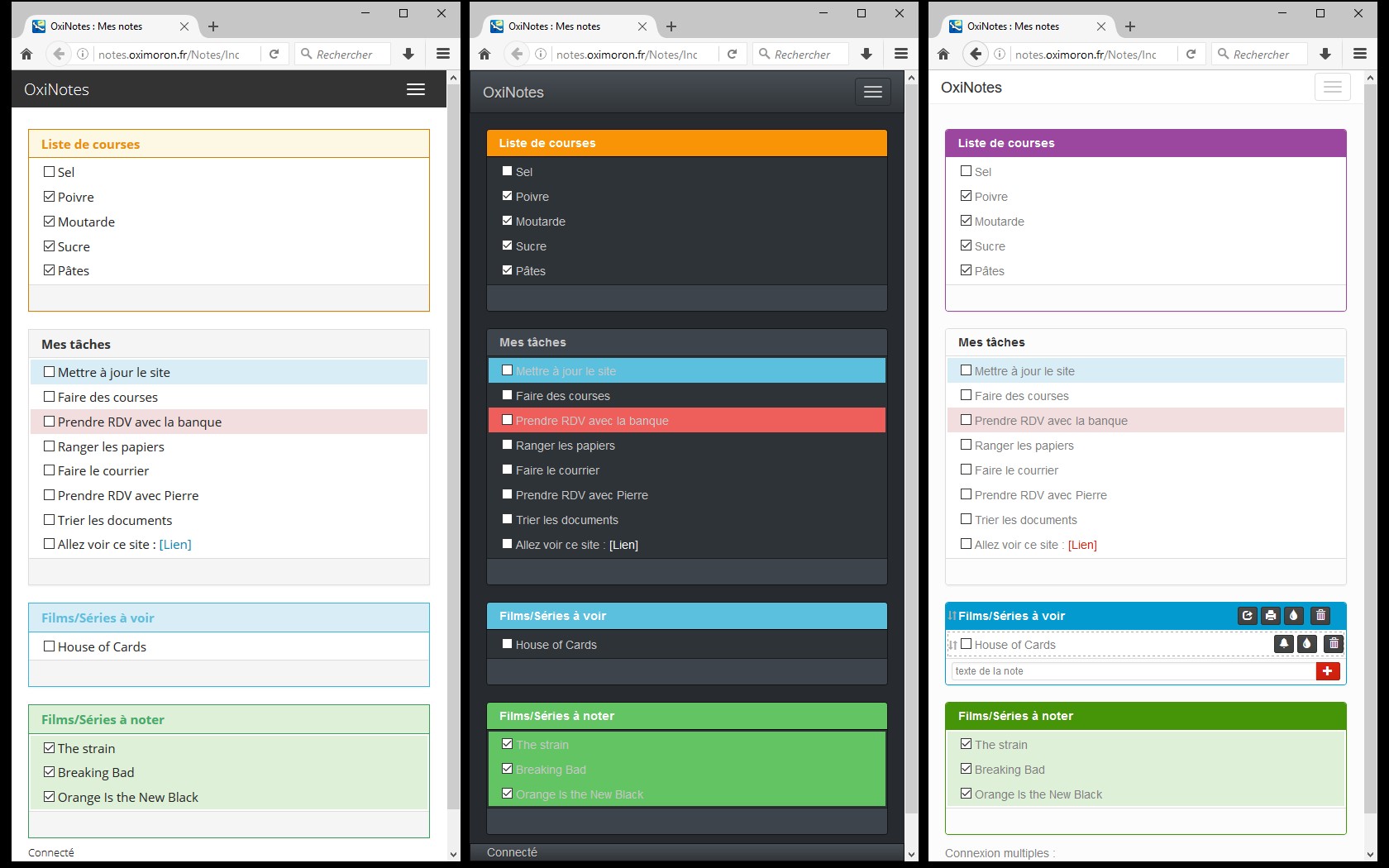The width and height of the screenshot is (1389, 868).
Task: Uncheck Sucre in right window
Action: (966, 246)
